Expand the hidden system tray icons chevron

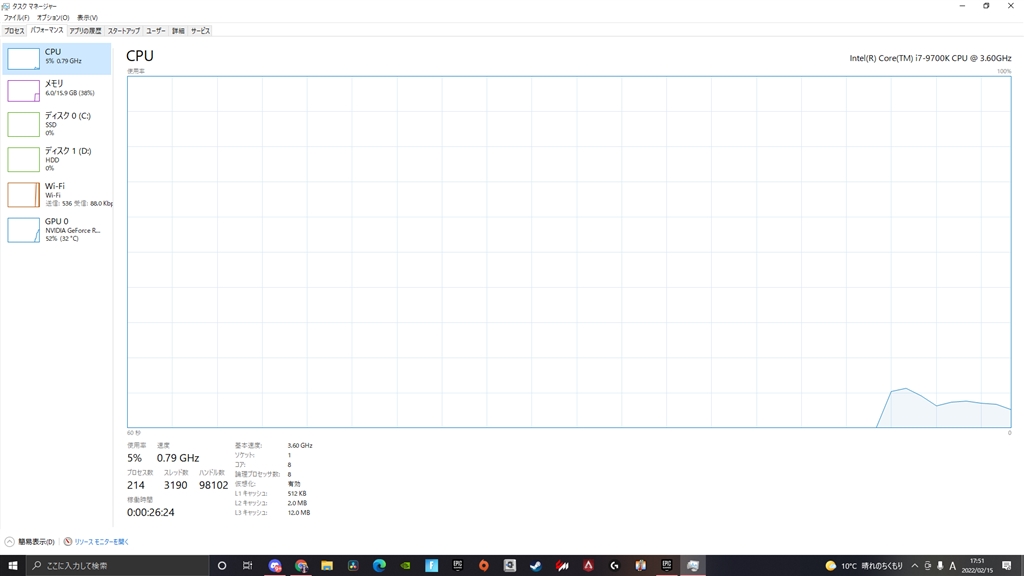point(914,566)
